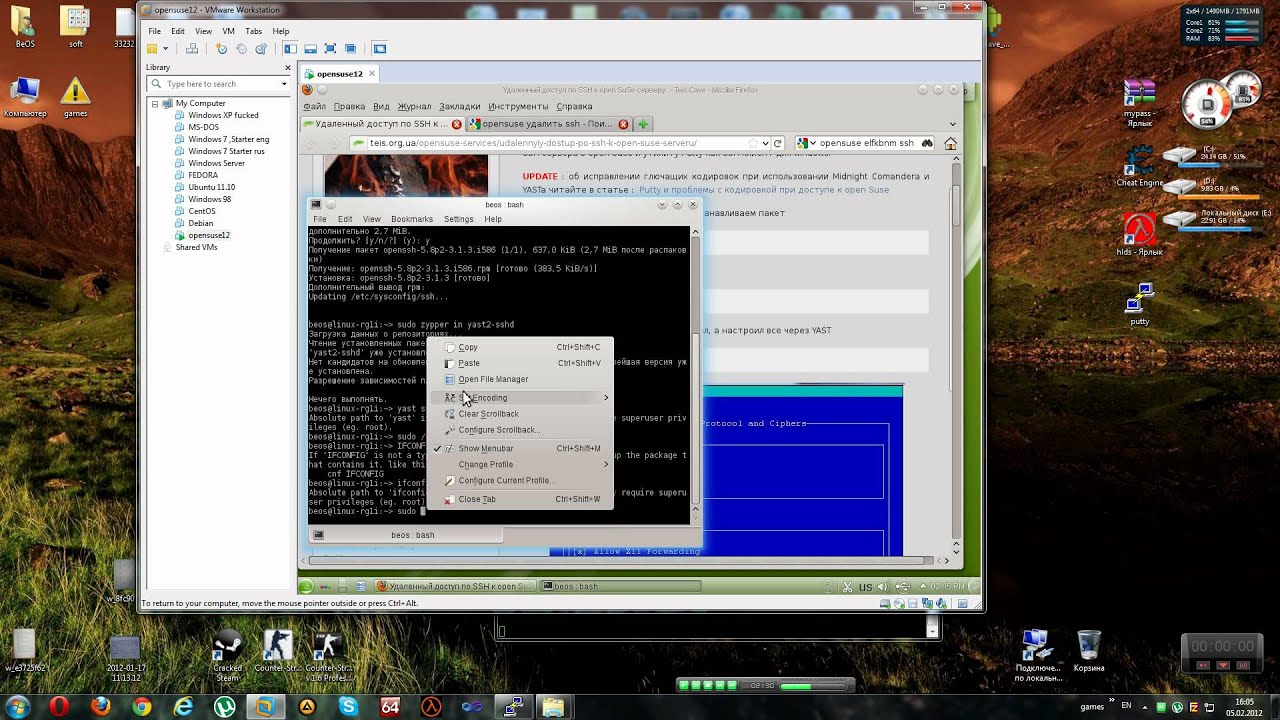Choose Close Tab in context menu

click(521, 499)
